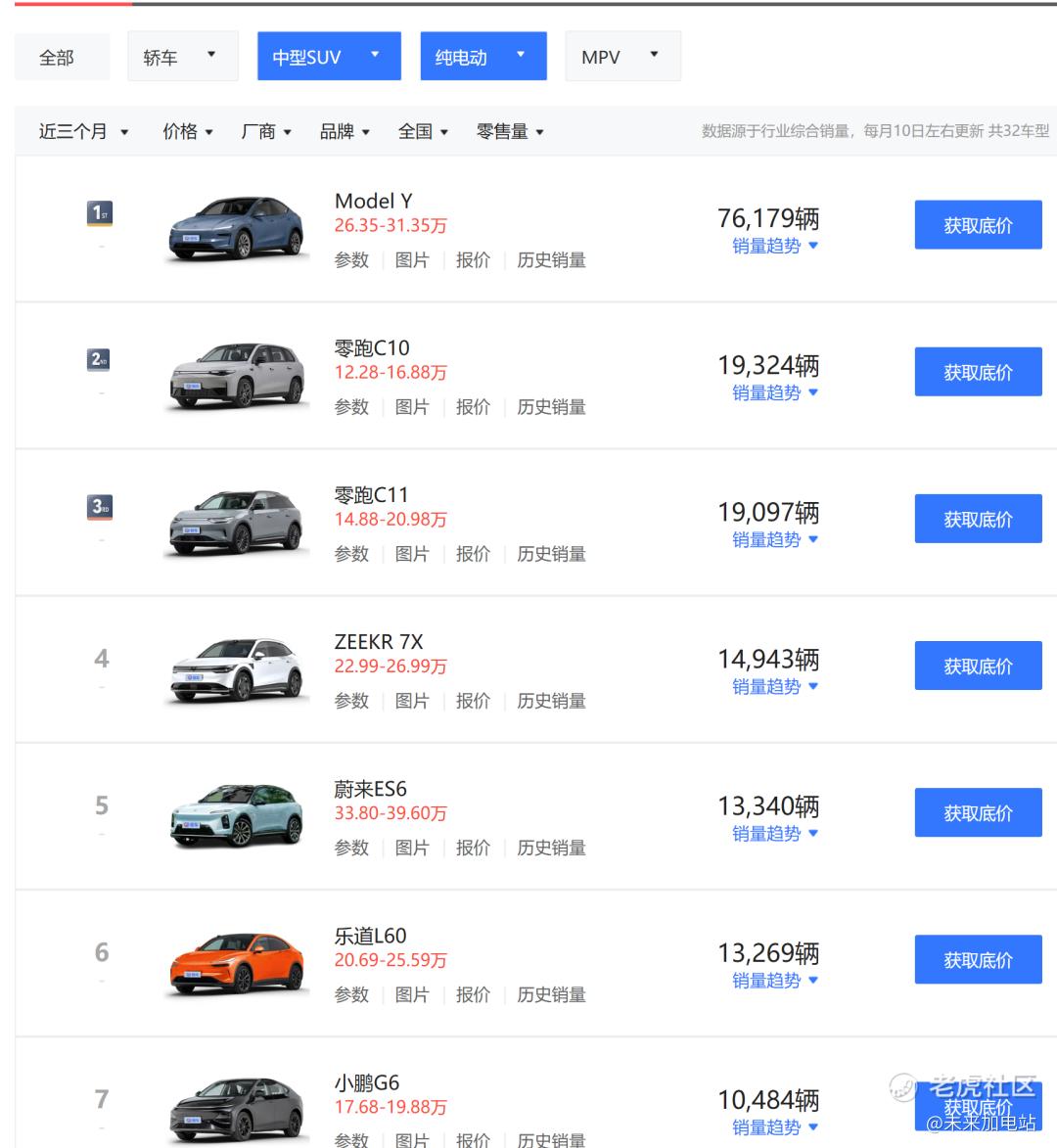Click the 1st place rank badge
This screenshot has height=1148, width=1057.
(100, 213)
